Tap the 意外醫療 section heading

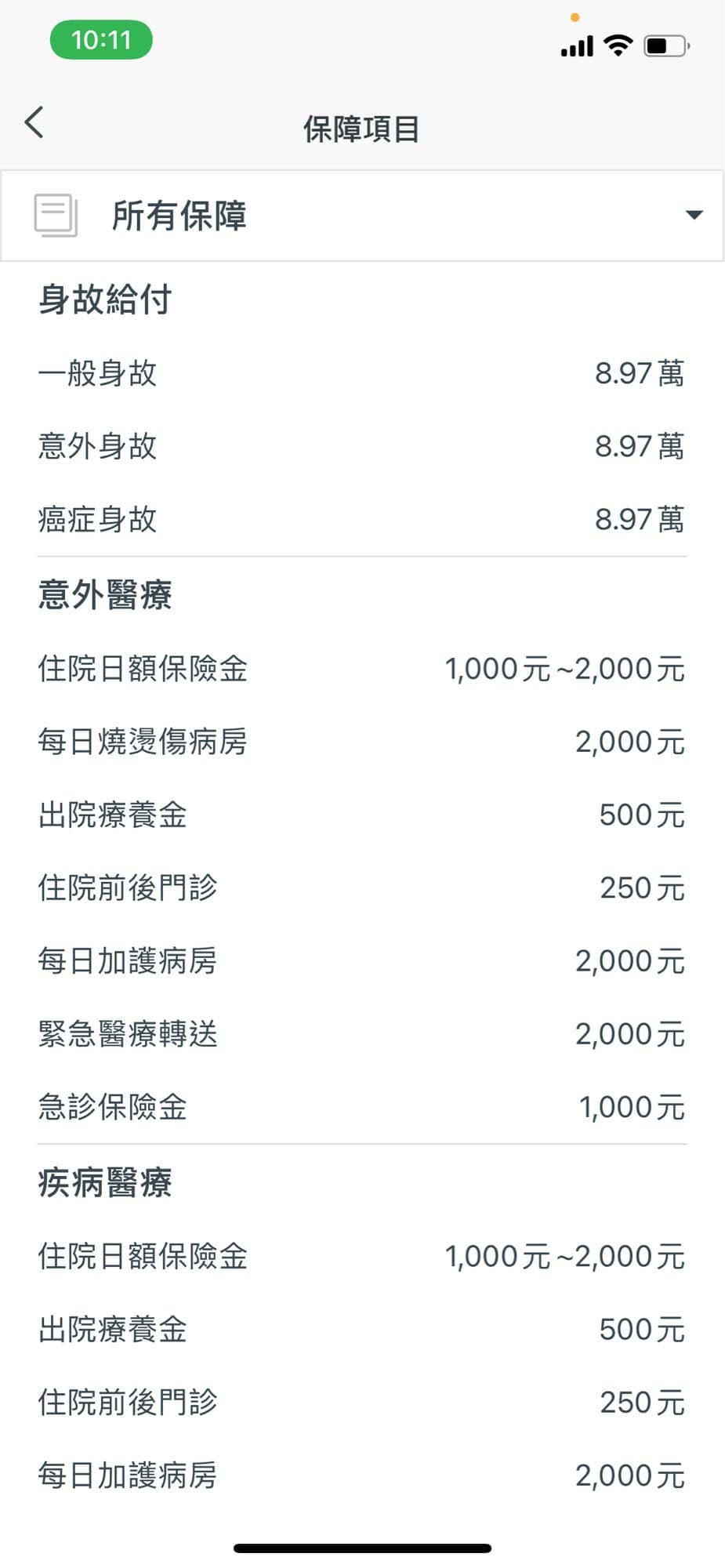coord(105,594)
